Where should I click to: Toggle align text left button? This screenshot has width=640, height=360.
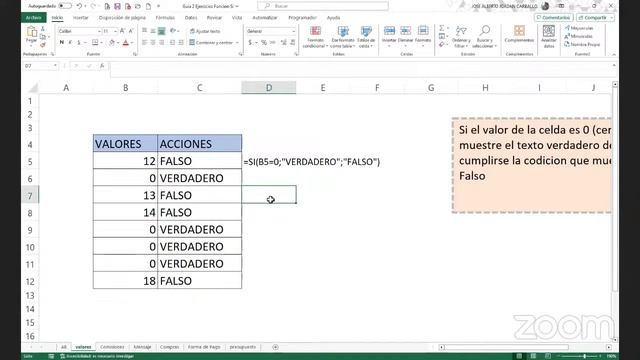point(144,42)
